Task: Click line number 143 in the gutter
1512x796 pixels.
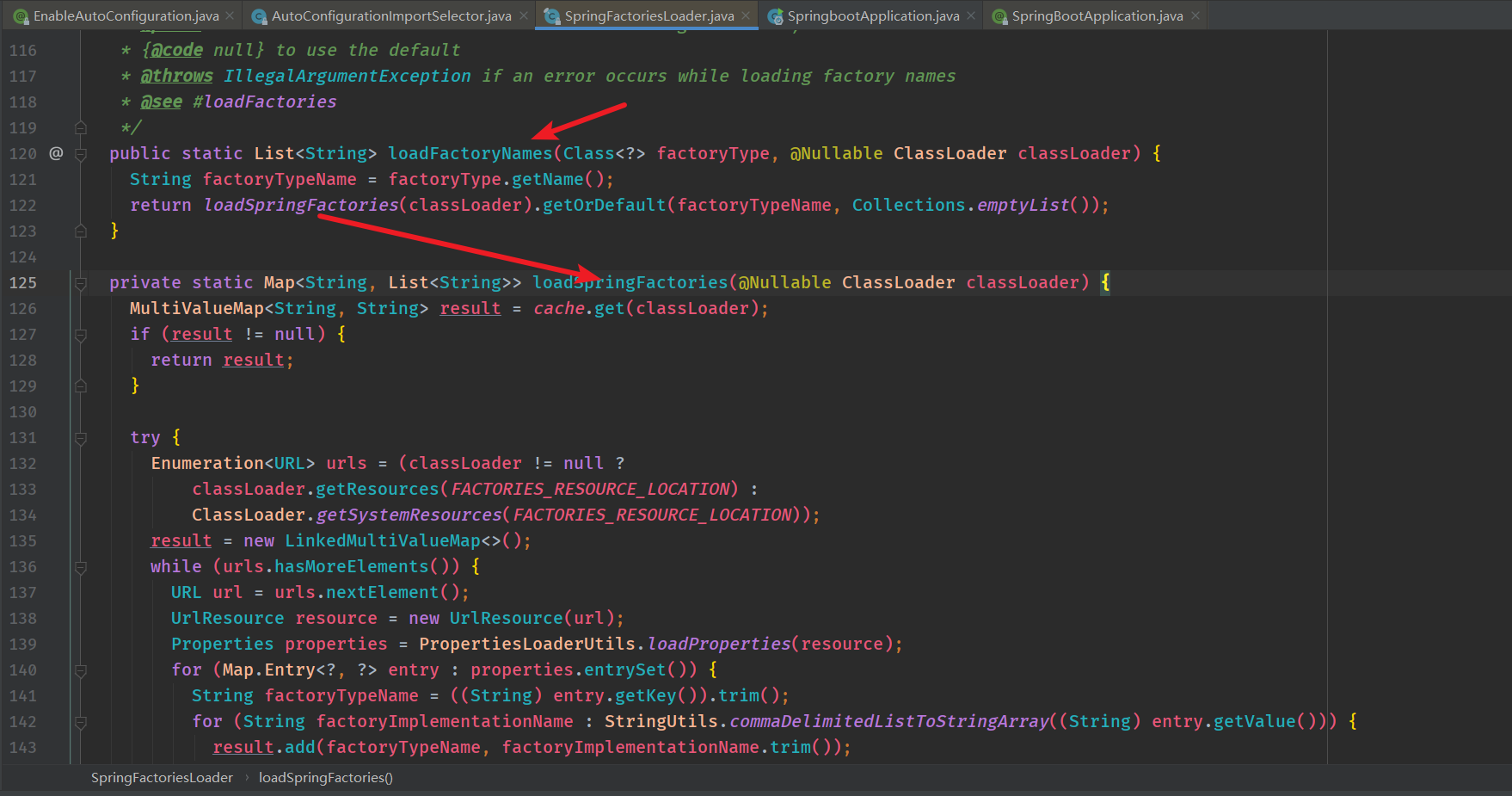Action: click(x=23, y=748)
